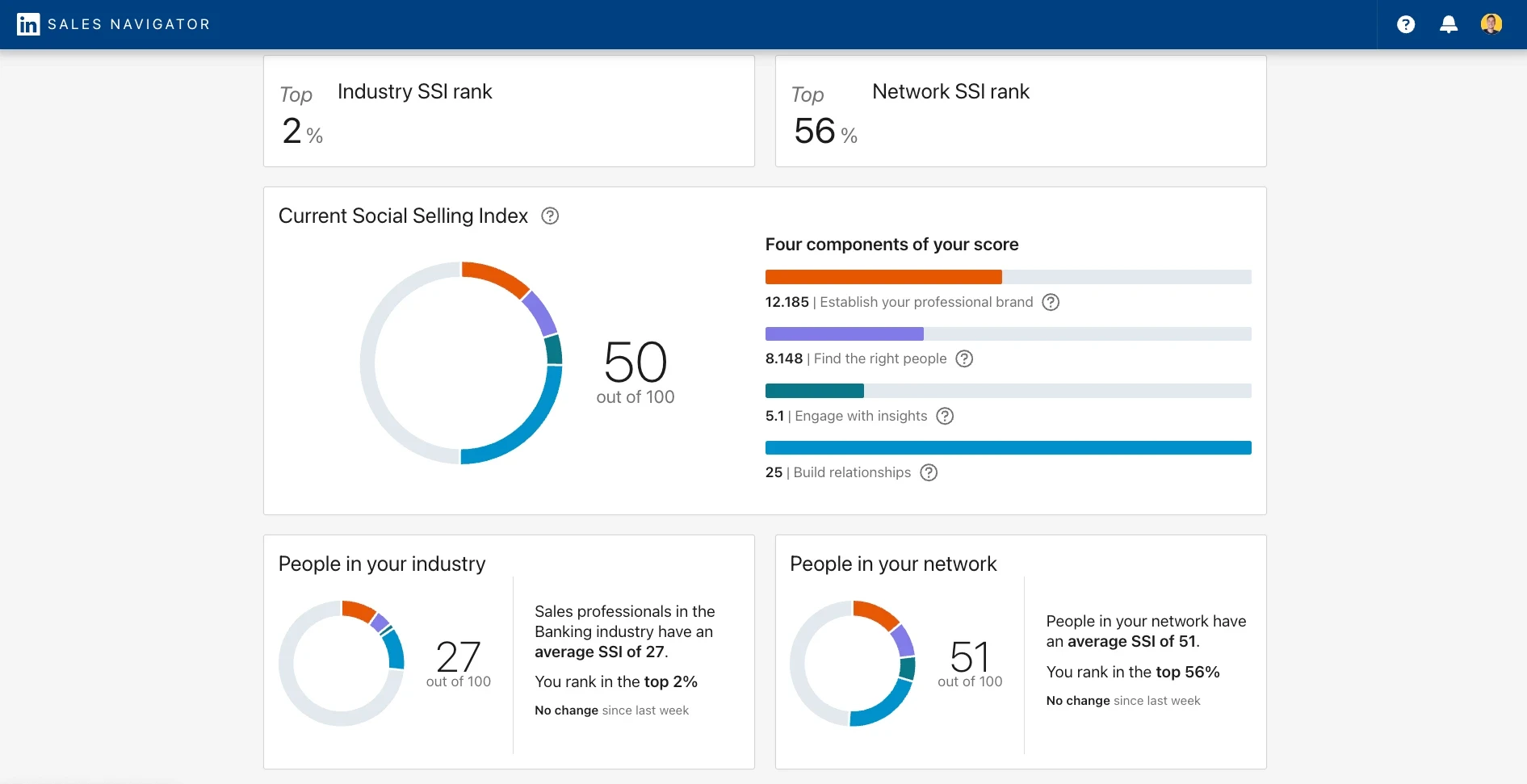Viewport: 1527px width, 784px height.
Task: Click the '8.148' find people score value
Action: 784,358
